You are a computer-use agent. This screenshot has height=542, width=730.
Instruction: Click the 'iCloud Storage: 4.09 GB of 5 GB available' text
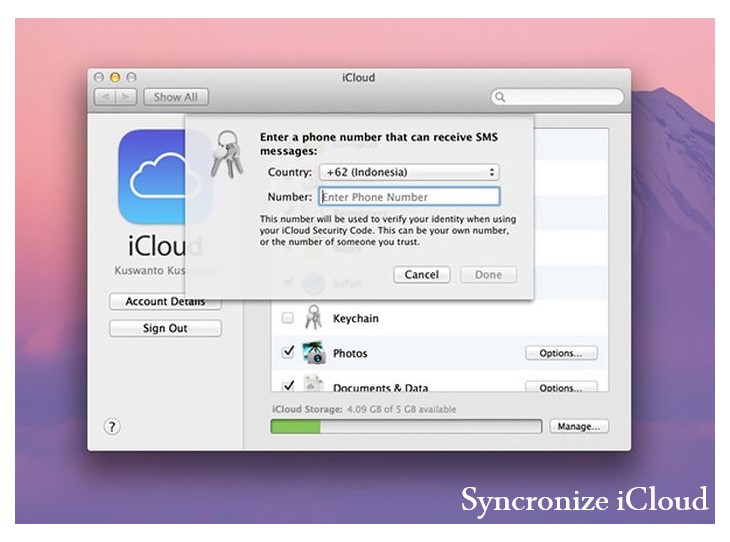pos(364,409)
